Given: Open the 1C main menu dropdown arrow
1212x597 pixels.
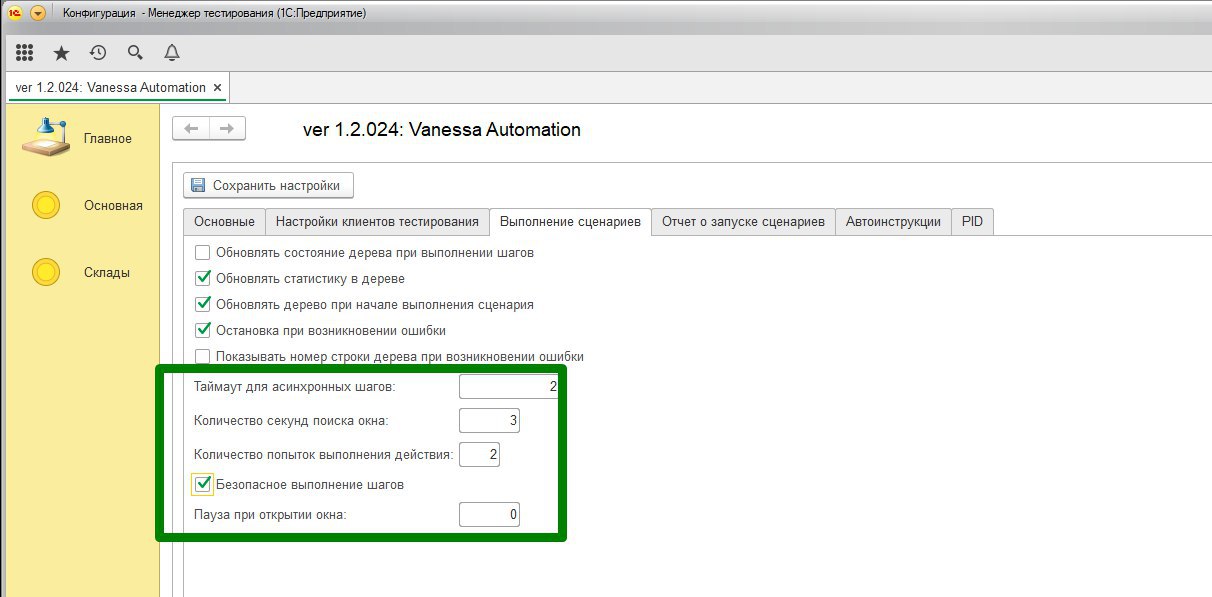Looking at the screenshot, I should (x=38, y=13).
